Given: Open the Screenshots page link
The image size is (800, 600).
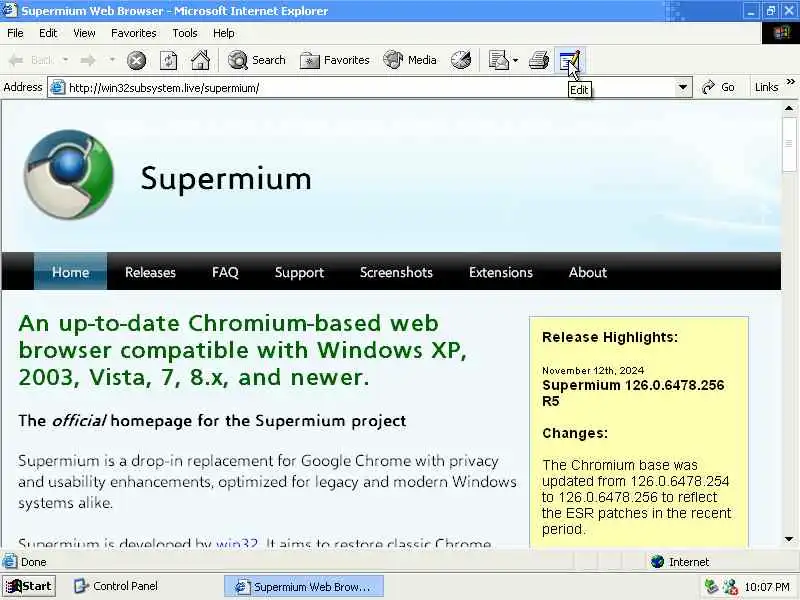Looking at the screenshot, I should click(x=396, y=272).
